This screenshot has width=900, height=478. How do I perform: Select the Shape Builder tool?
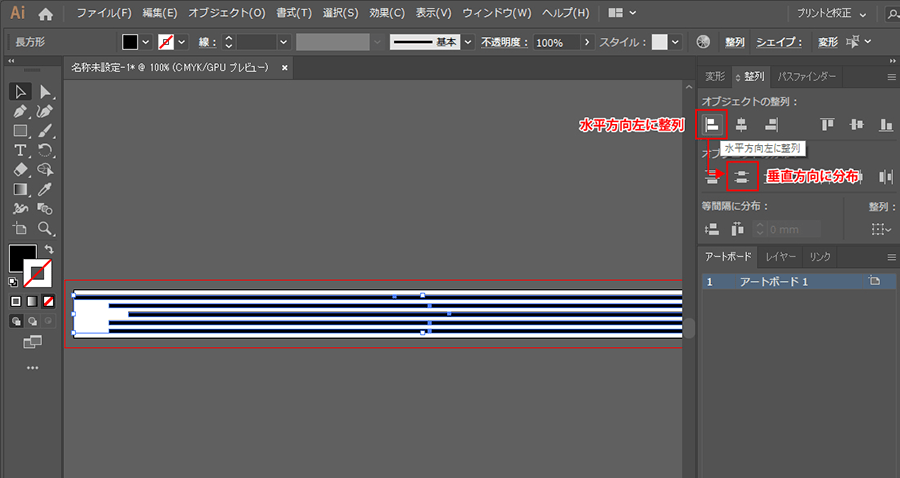click(x=45, y=170)
